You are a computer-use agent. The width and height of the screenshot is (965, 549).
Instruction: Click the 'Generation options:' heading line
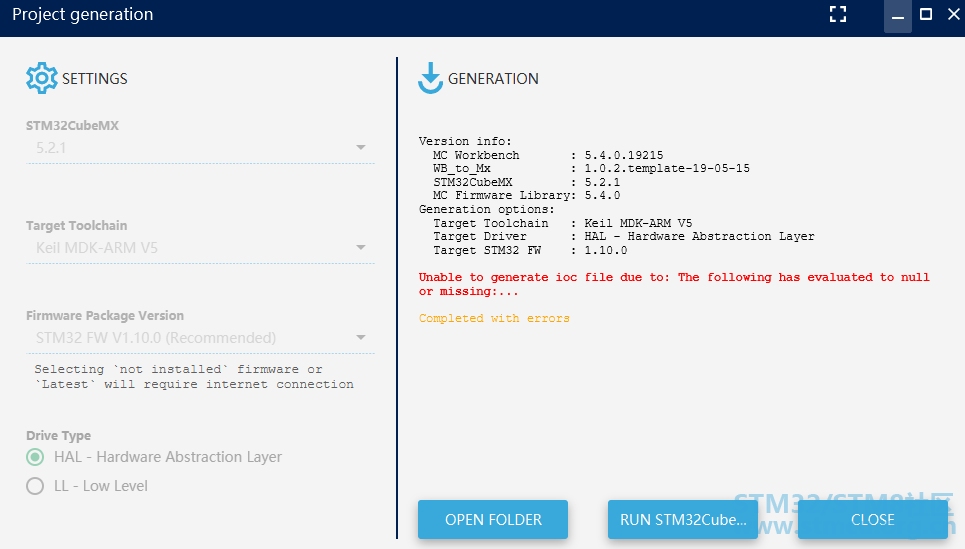pyautogui.click(x=486, y=209)
